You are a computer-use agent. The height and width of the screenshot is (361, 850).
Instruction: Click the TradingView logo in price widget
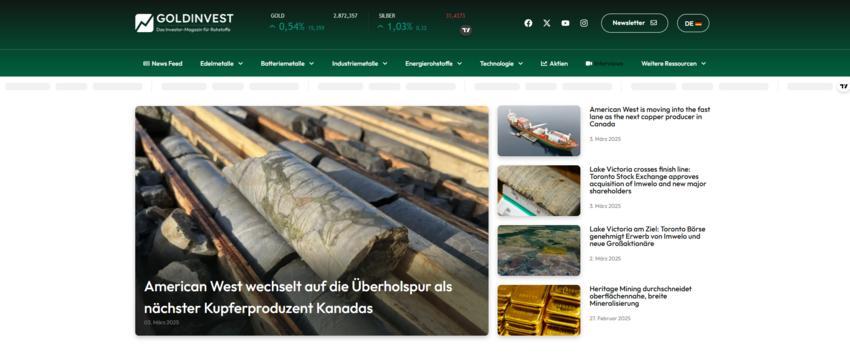click(x=466, y=30)
